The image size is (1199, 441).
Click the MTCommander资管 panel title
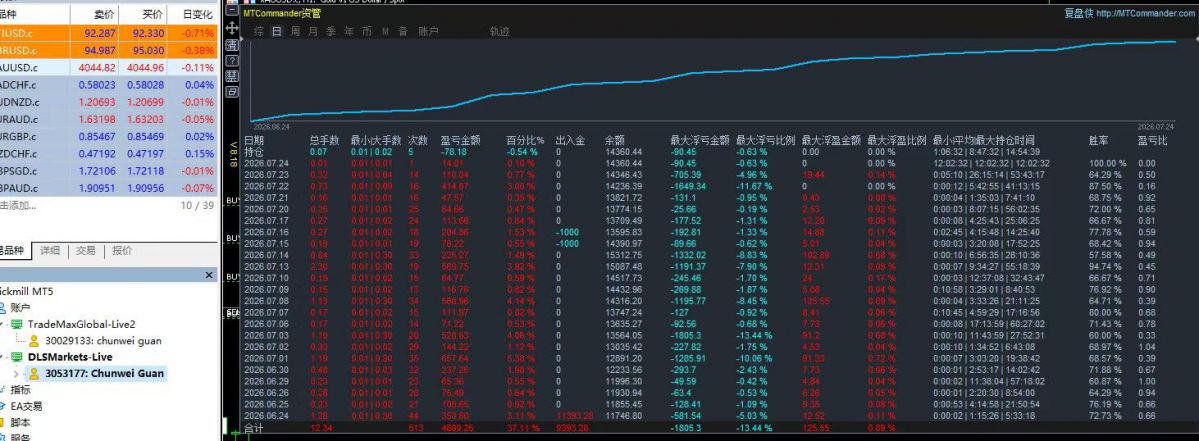282,13
